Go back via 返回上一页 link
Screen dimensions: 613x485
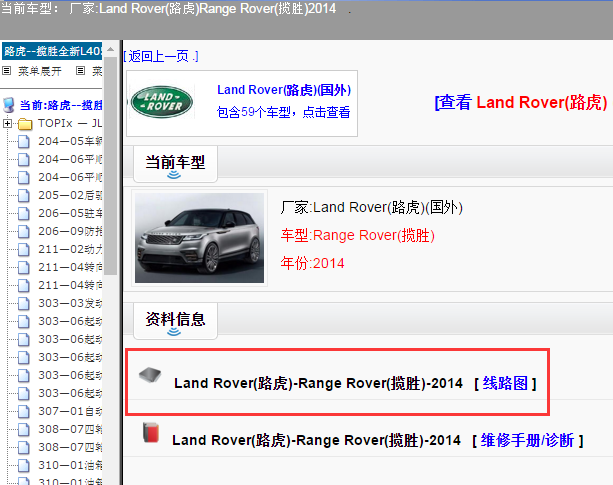pos(161,56)
